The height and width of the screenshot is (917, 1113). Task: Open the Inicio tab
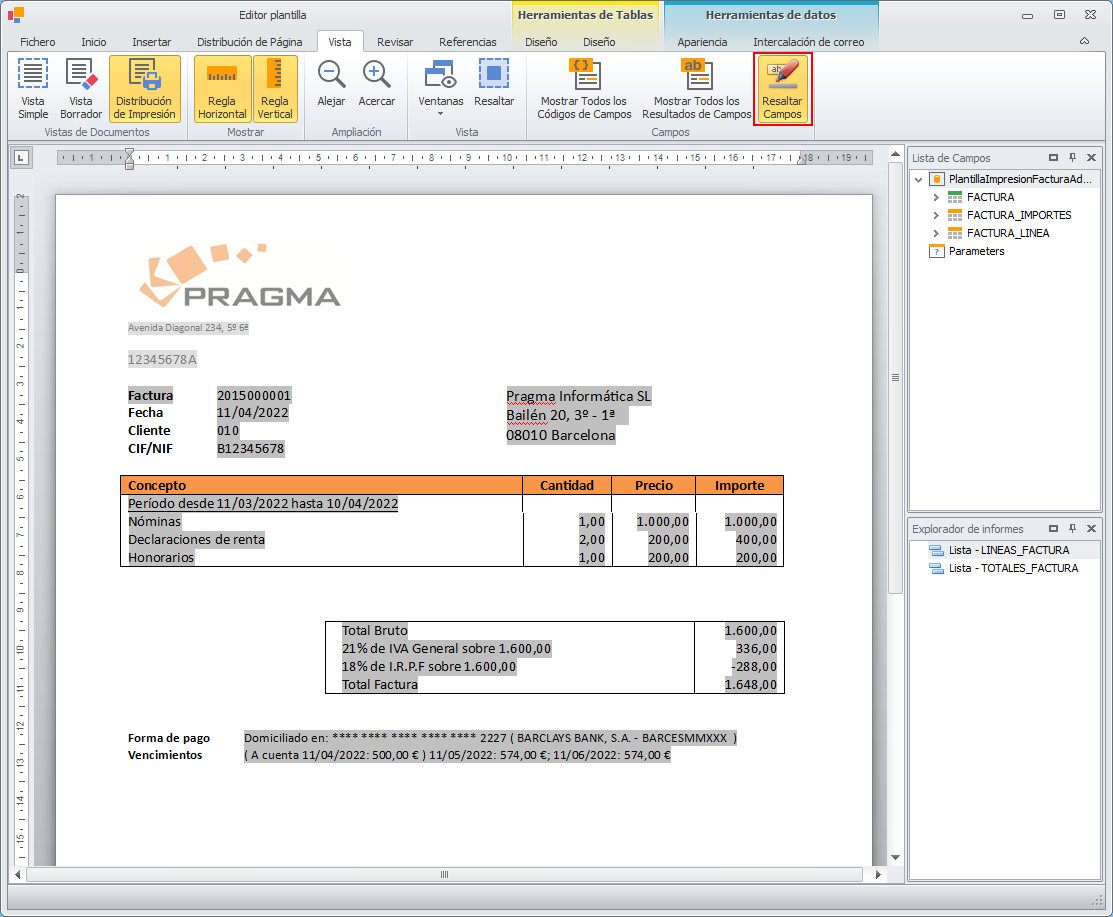click(x=94, y=42)
